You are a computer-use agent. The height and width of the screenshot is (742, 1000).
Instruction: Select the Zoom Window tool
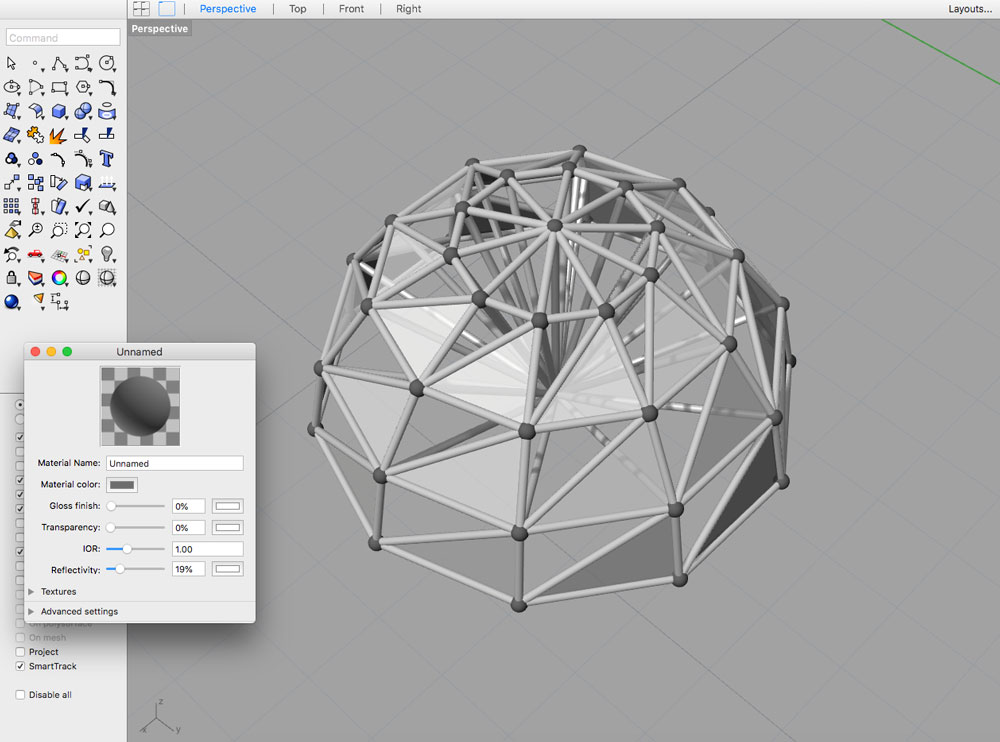(59, 230)
